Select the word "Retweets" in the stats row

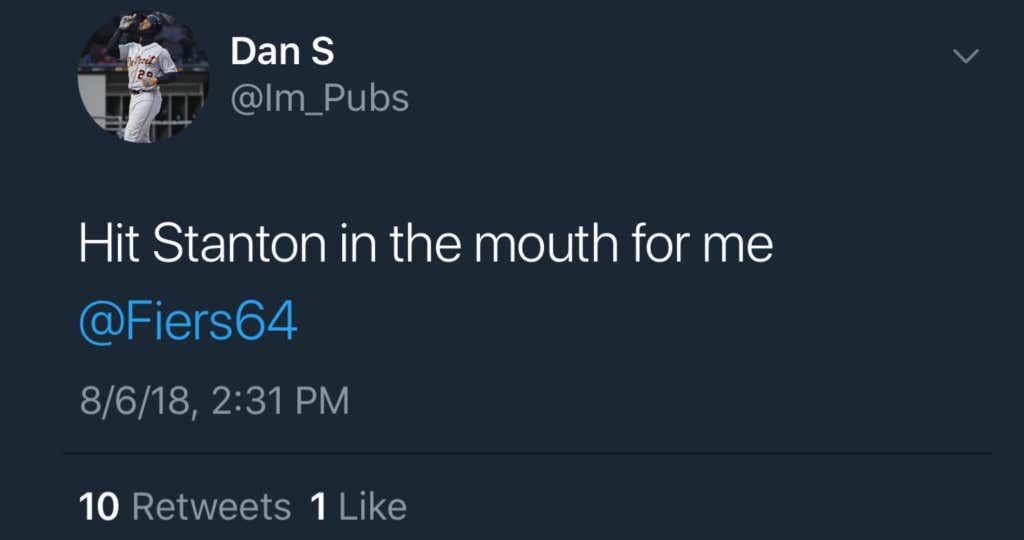[211, 506]
